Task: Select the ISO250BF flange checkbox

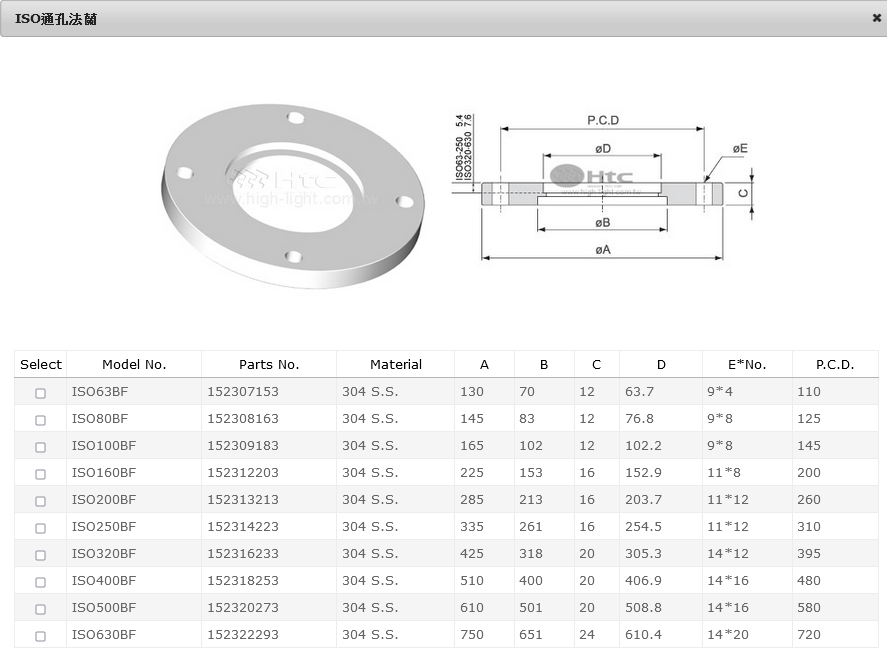Action: point(41,528)
